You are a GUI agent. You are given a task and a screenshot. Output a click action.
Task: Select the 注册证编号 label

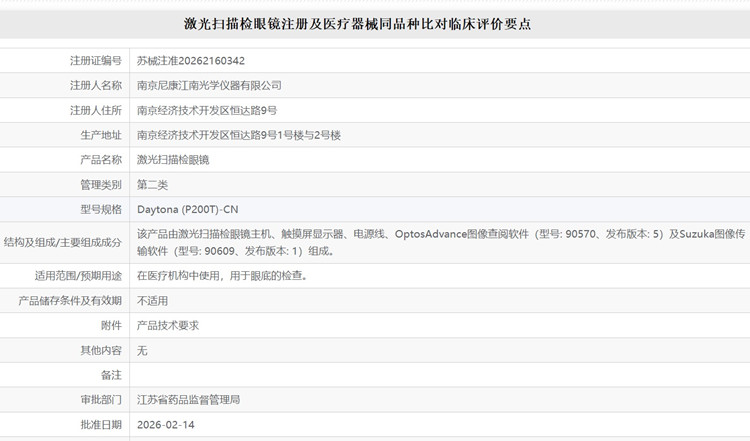tap(96, 61)
